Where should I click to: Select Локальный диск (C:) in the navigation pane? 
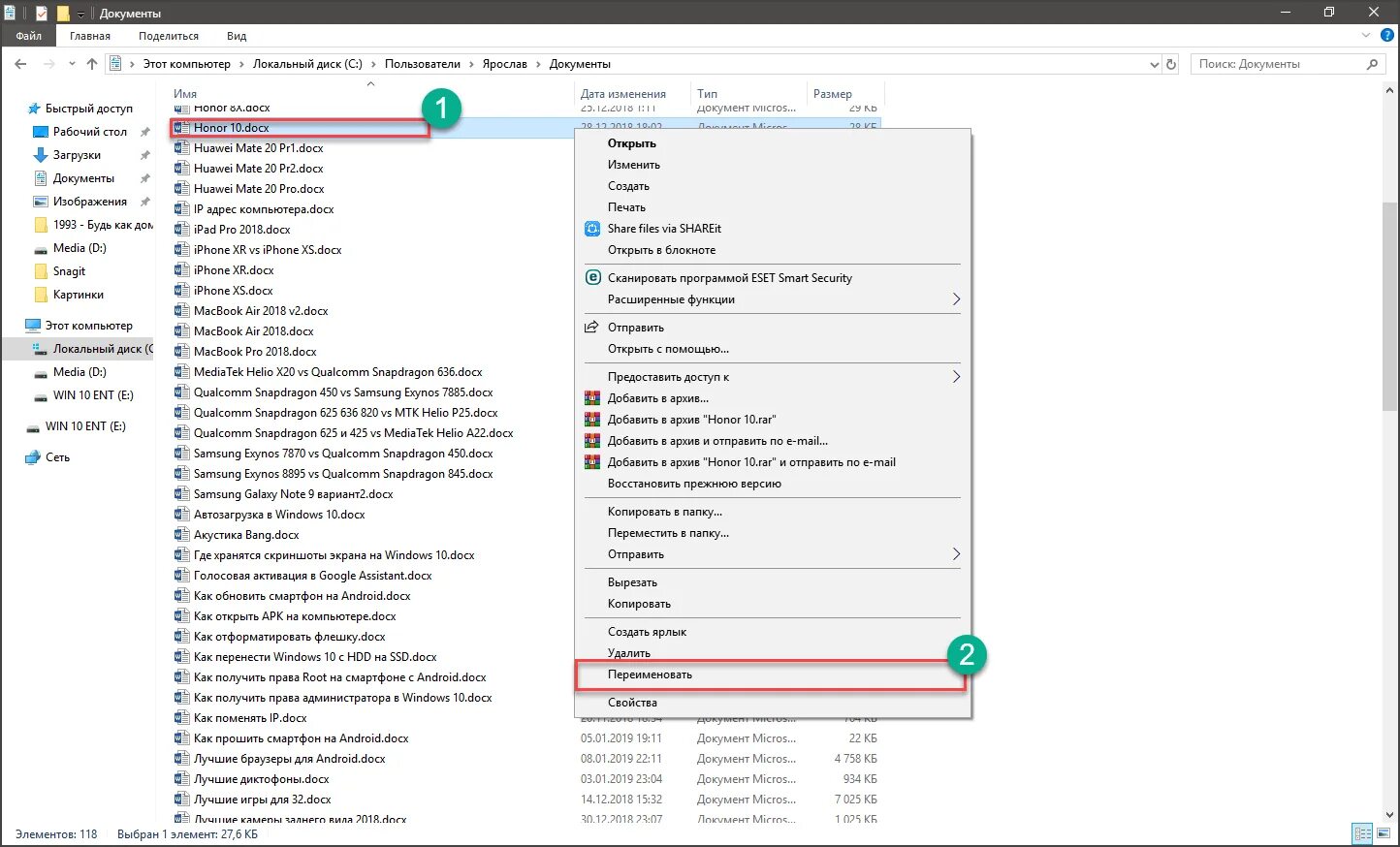pos(102,349)
